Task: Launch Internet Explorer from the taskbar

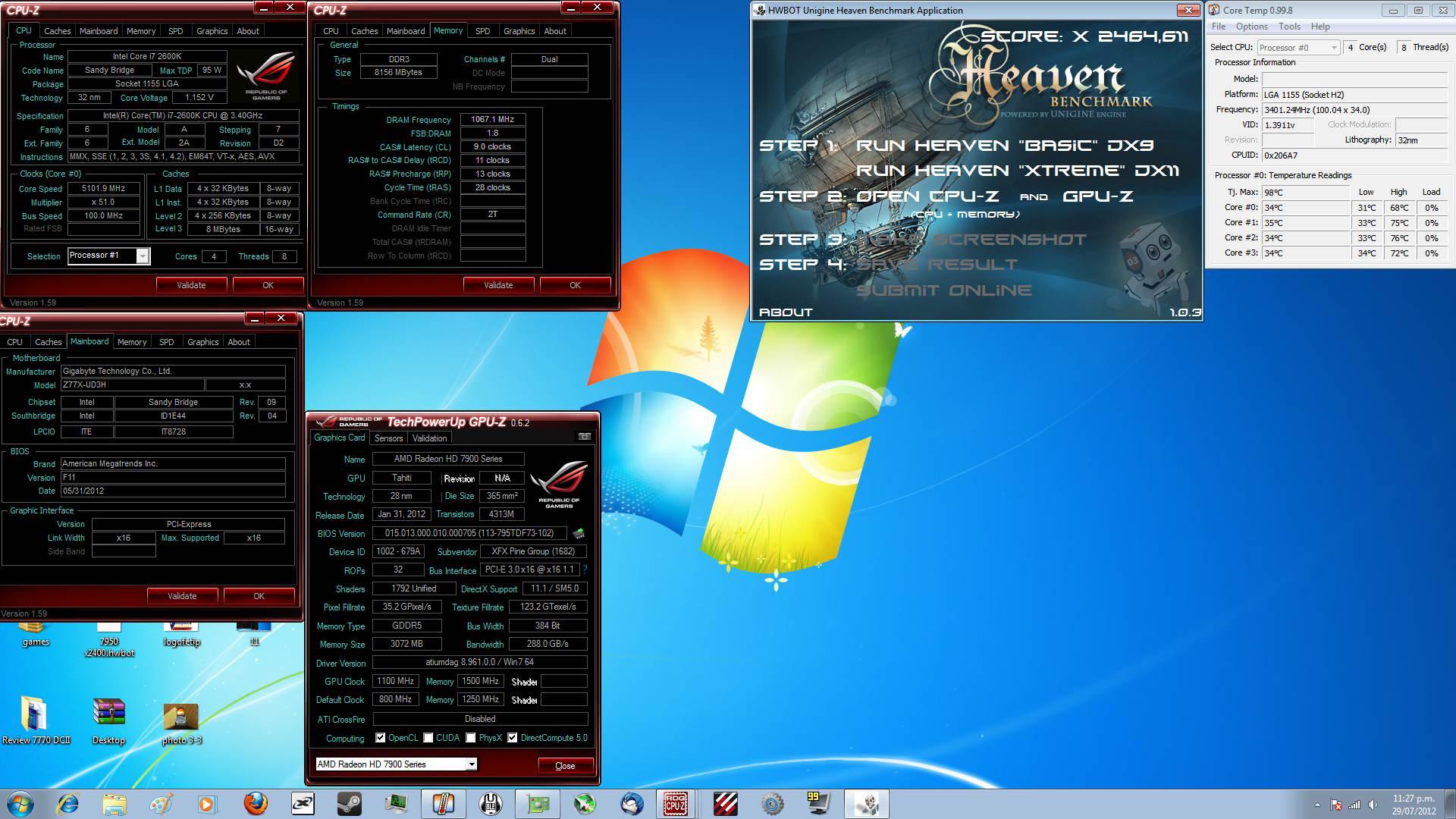Action: tap(68, 803)
